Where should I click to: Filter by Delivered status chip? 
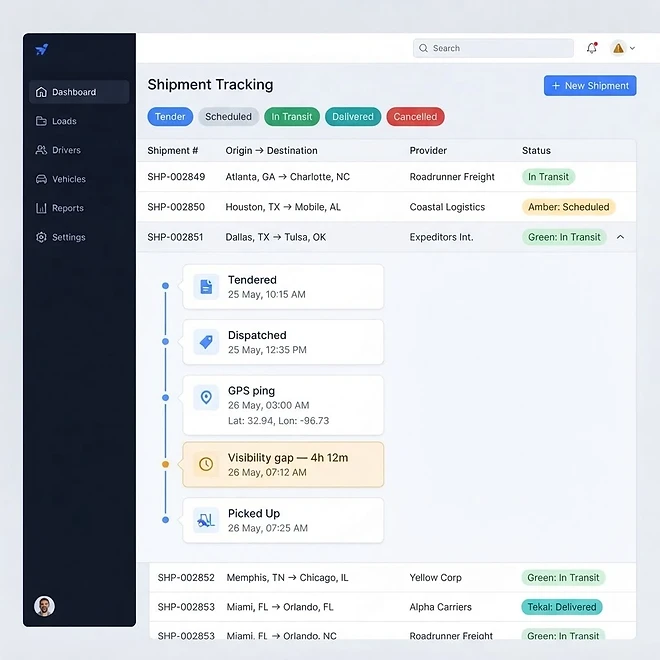point(353,117)
